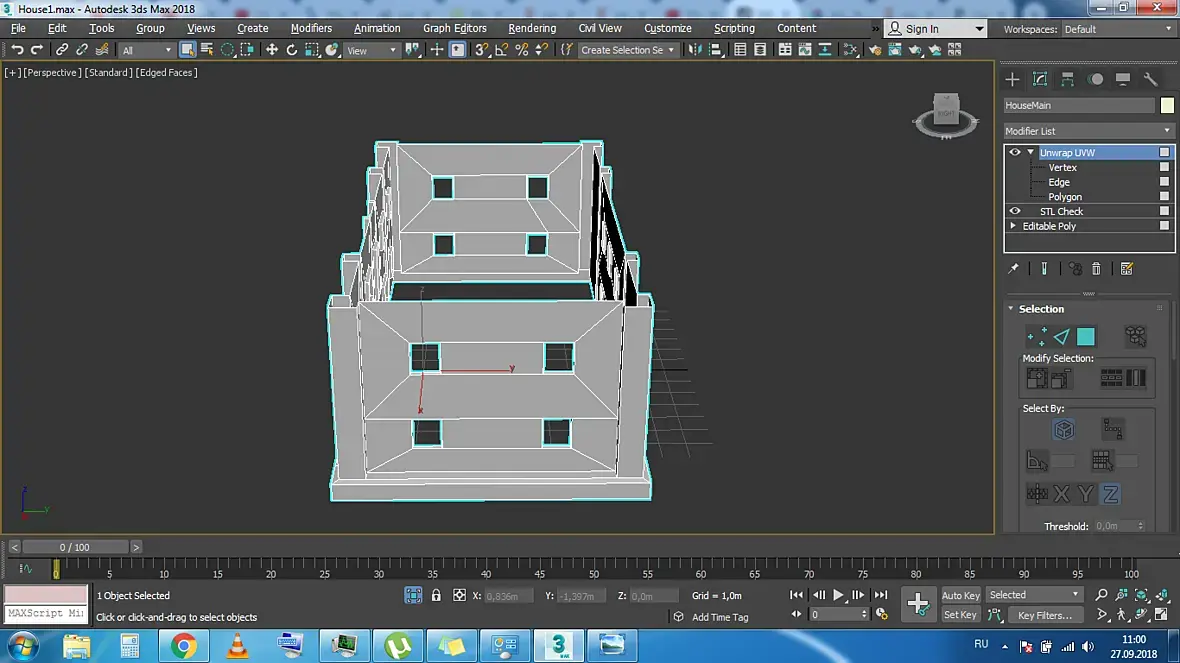Open the Modifier List dropdown
This screenshot has height=663, width=1180.
pyautogui.click(x=1088, y=131)
